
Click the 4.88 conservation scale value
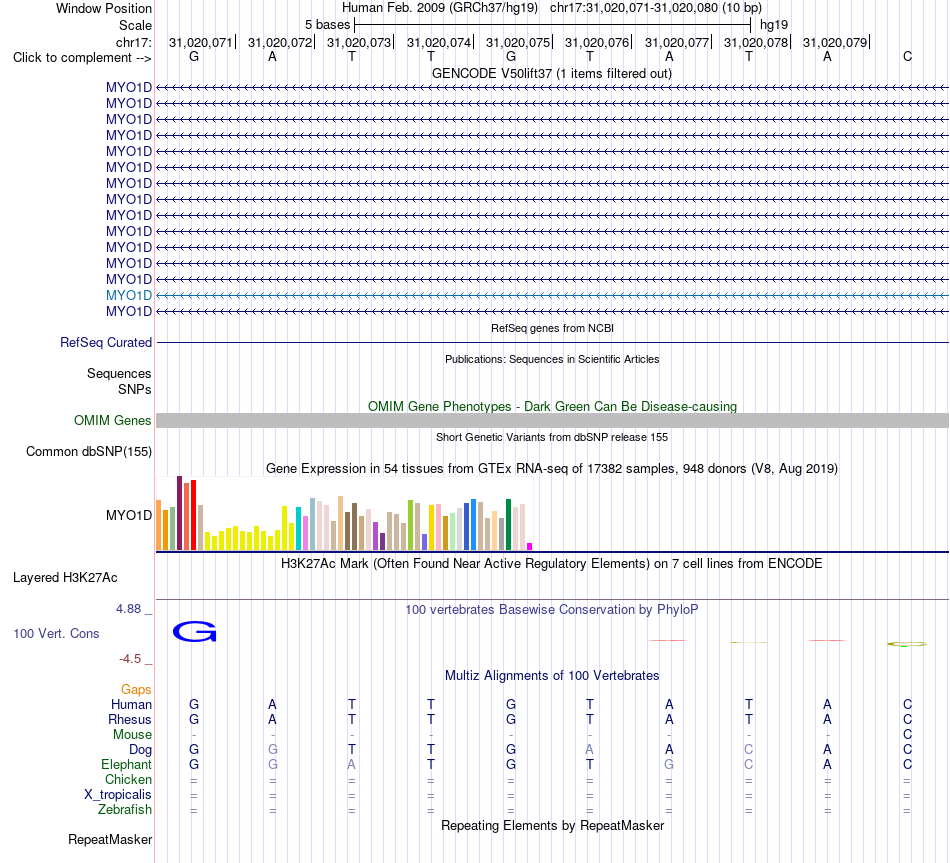point(128,608)
